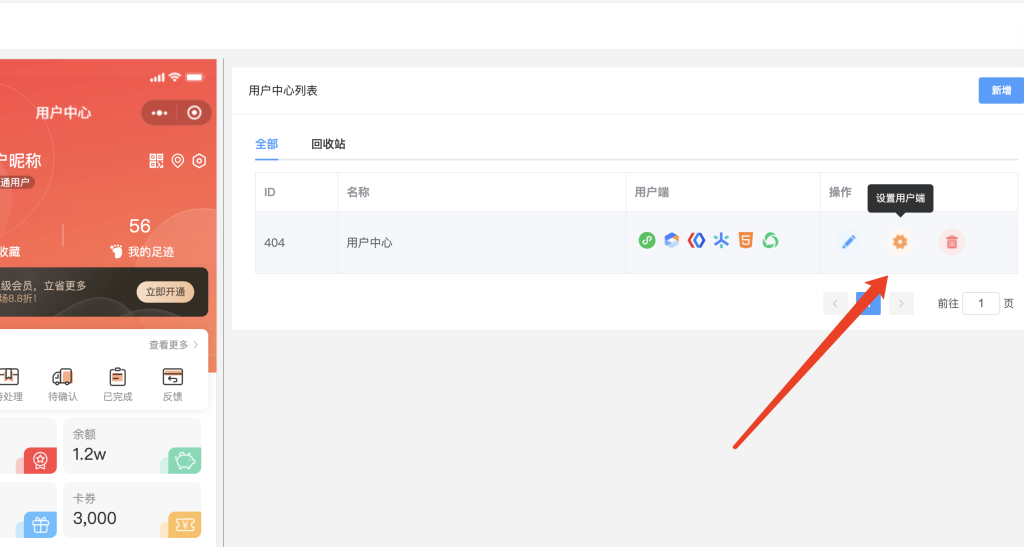Image resolution: width=1024 pixels, height=547 pixels.
Task: Click the 用户端 column header
Action: click(723, 192)
